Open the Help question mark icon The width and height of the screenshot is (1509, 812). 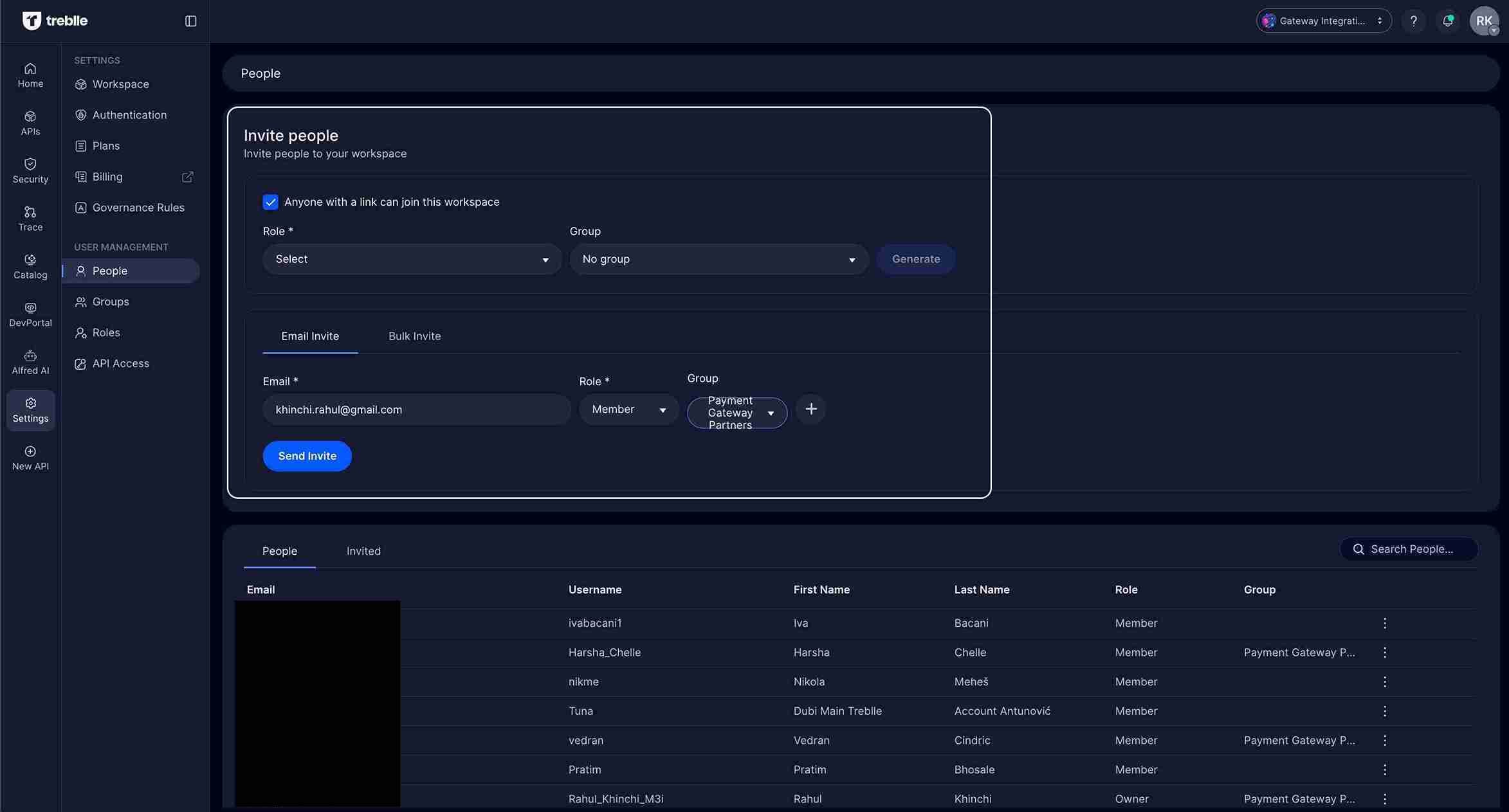click(1413, 20)
